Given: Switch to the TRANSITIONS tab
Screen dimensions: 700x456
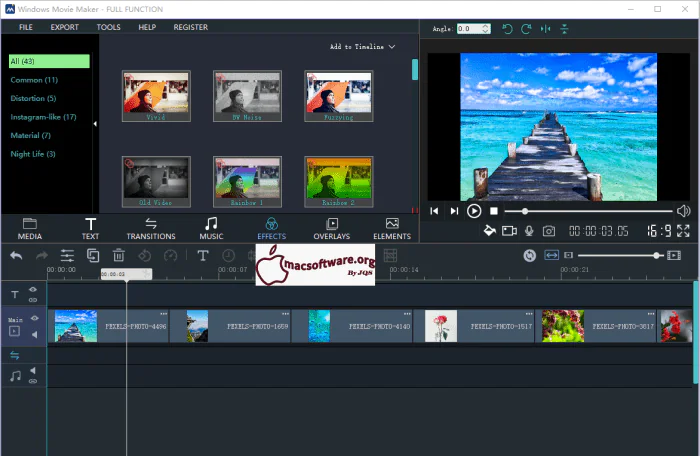Looking at the screenshot, I should [151, 229].
